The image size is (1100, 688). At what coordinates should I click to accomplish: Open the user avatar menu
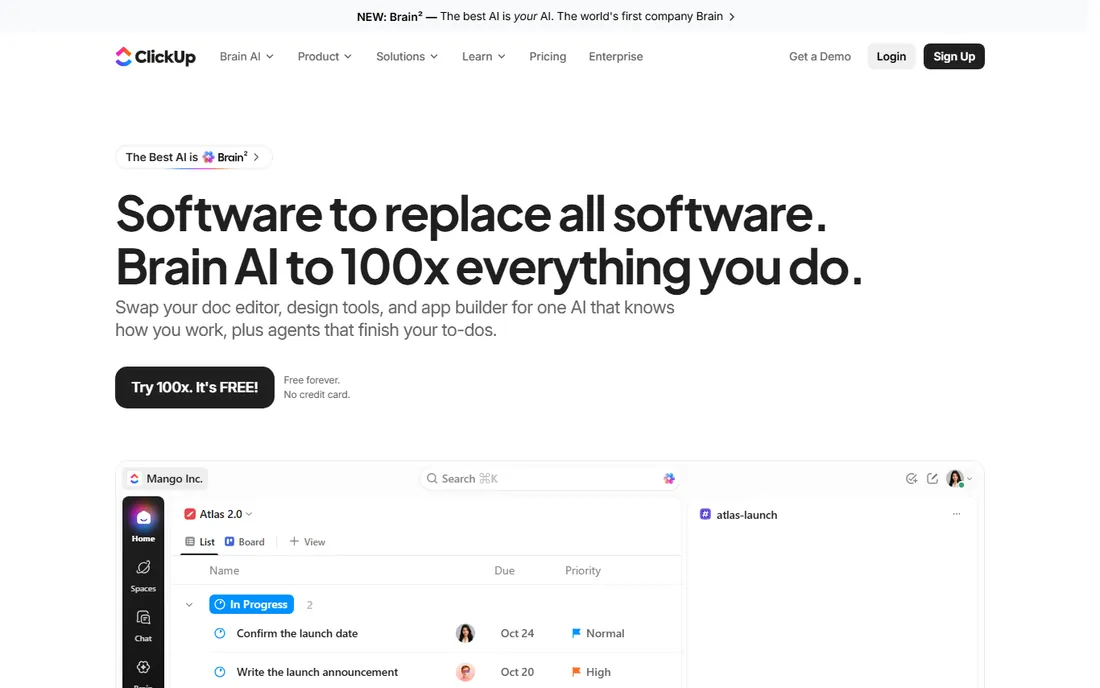[x=958, y=478]
